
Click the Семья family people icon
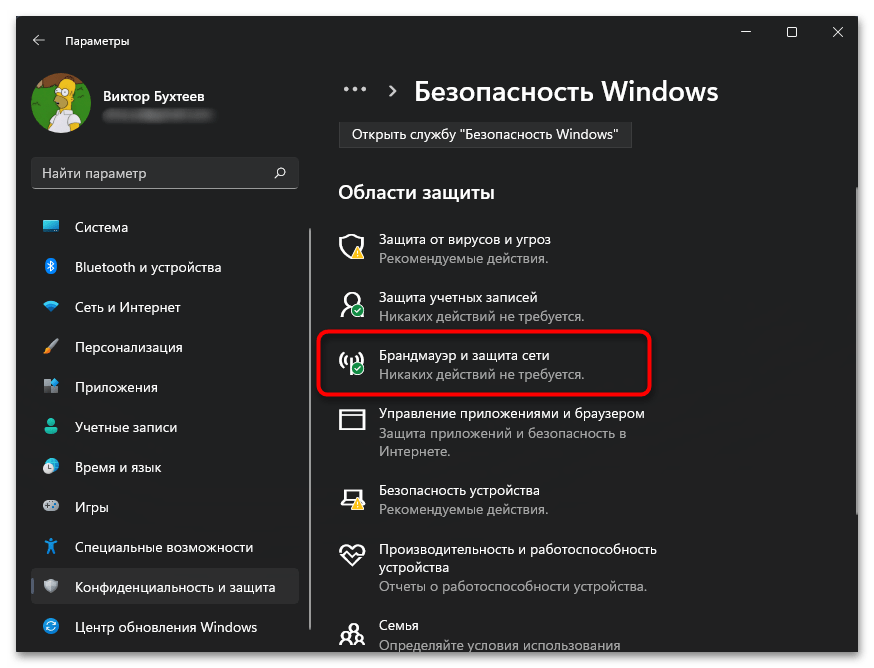point(352,635)
